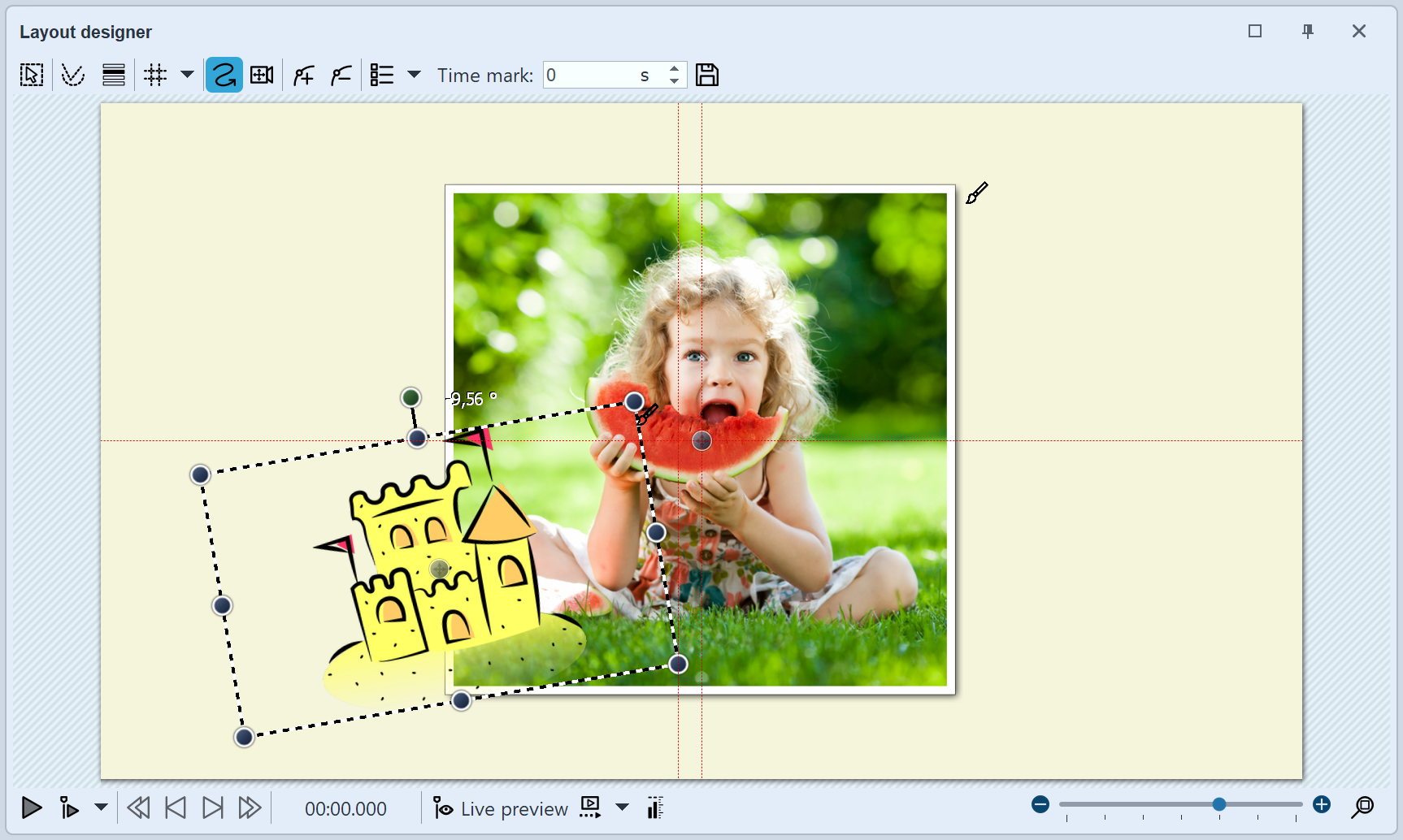Expand the live preview output dropdown

click(623, 808)
